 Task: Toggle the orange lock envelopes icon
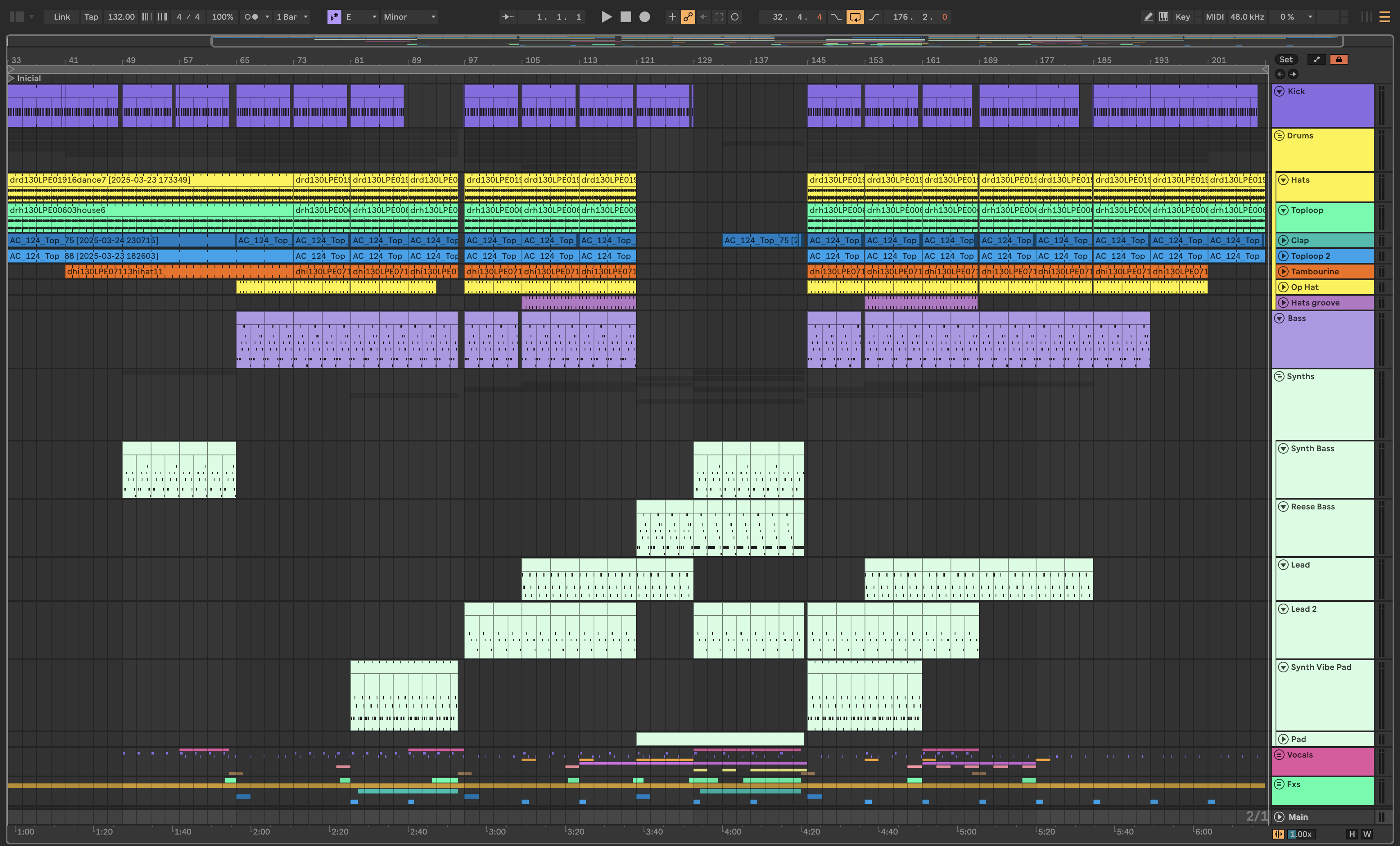(x=1339, y=60)
